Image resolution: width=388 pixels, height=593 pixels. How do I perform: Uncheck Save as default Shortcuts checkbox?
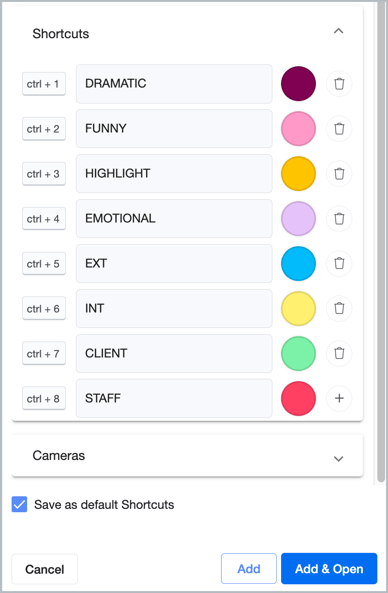tap(19, 504)
